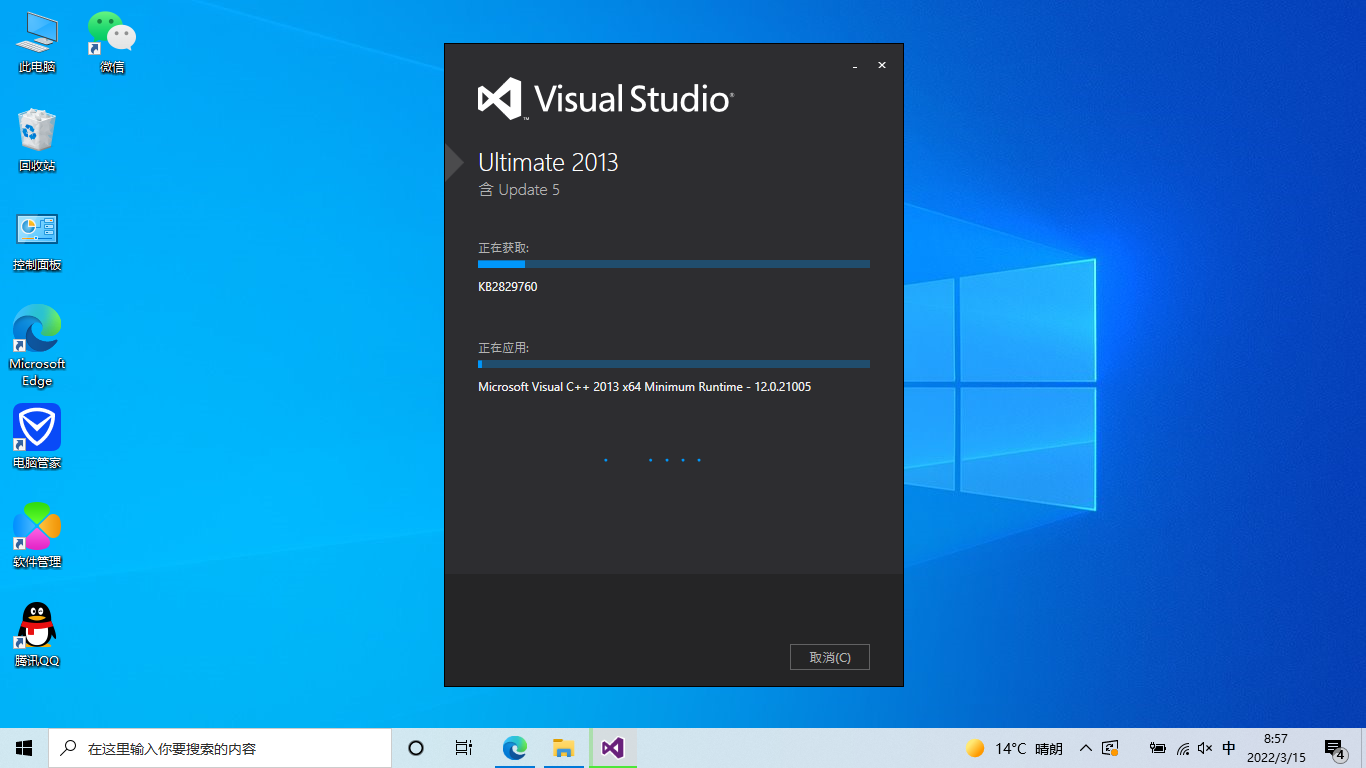
Task: Click the taskbar search box
Action: 220,748
